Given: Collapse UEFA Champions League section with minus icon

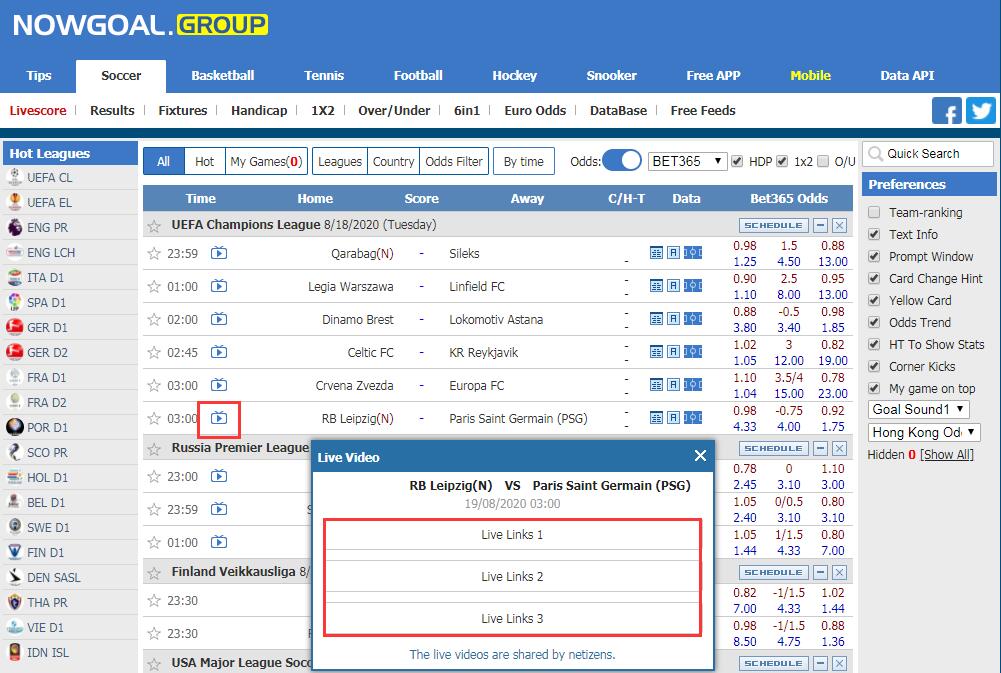Looking at the screenshot, I should [x=821, y=225].
